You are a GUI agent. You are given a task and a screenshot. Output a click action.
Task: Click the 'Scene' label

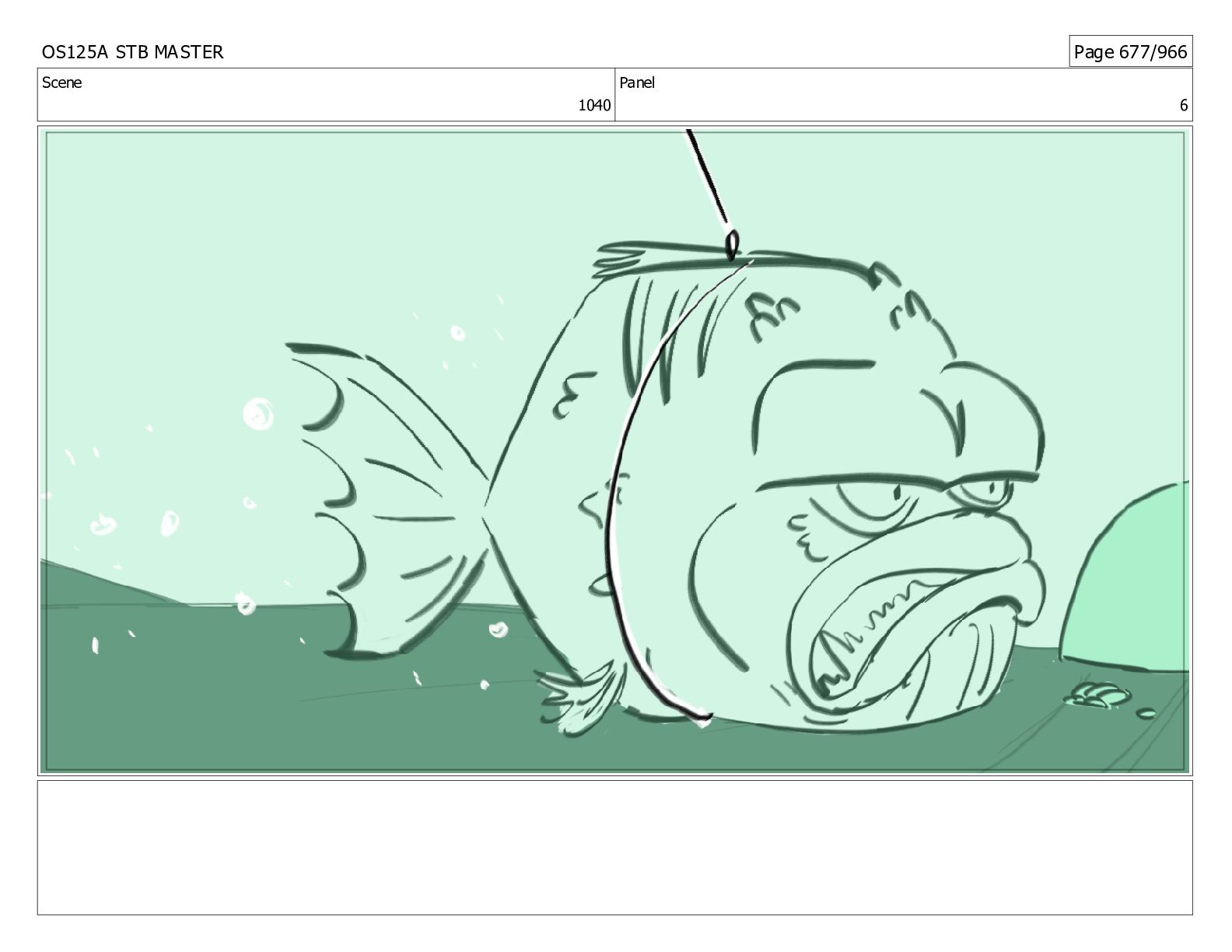coord(61,82)
